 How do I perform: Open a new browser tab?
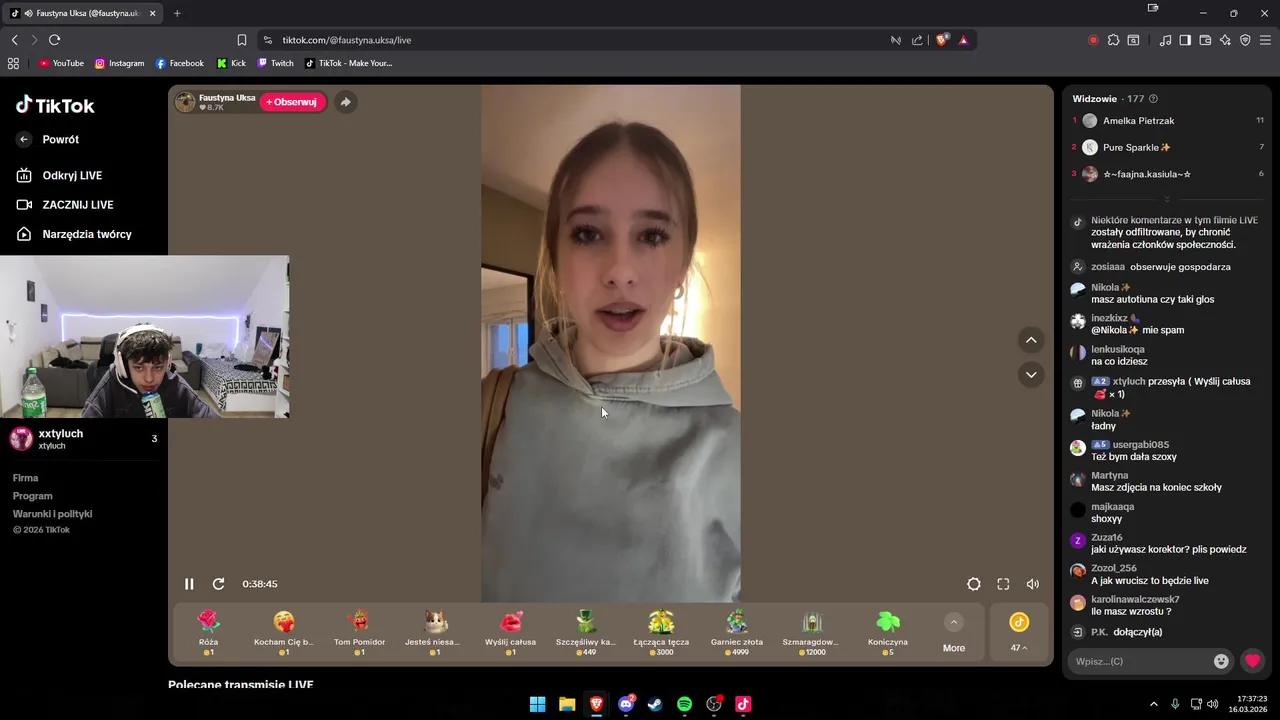[177, 13]
